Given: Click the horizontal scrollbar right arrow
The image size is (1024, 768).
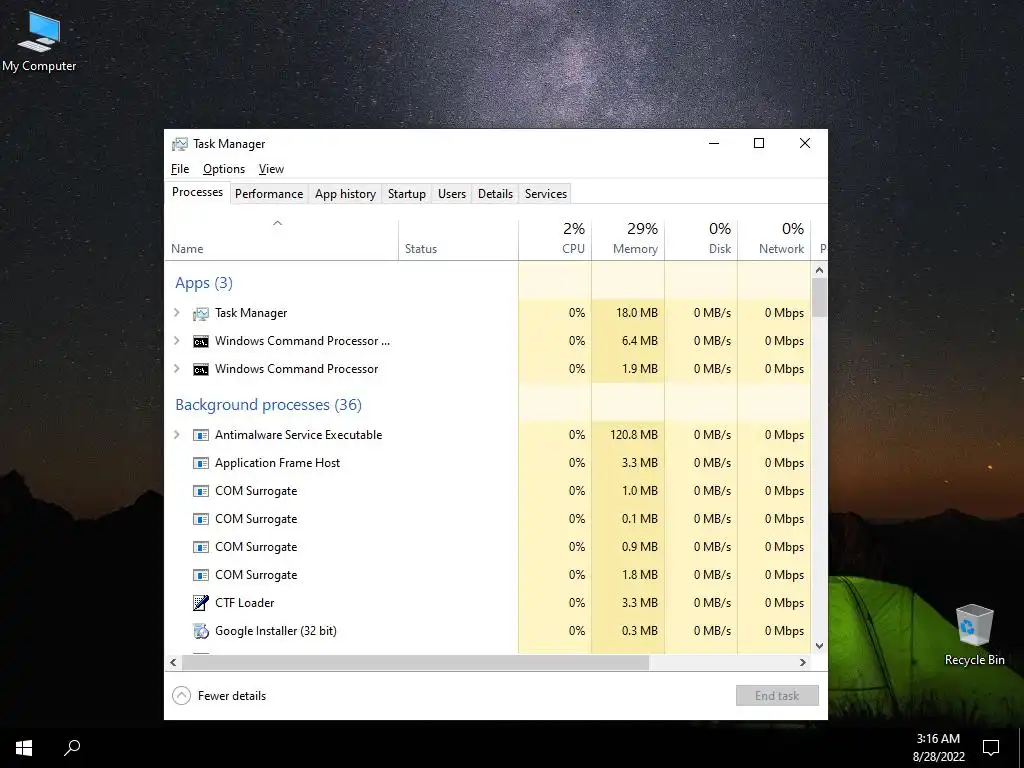Looking at the screenshot, I should pos(803,662).
